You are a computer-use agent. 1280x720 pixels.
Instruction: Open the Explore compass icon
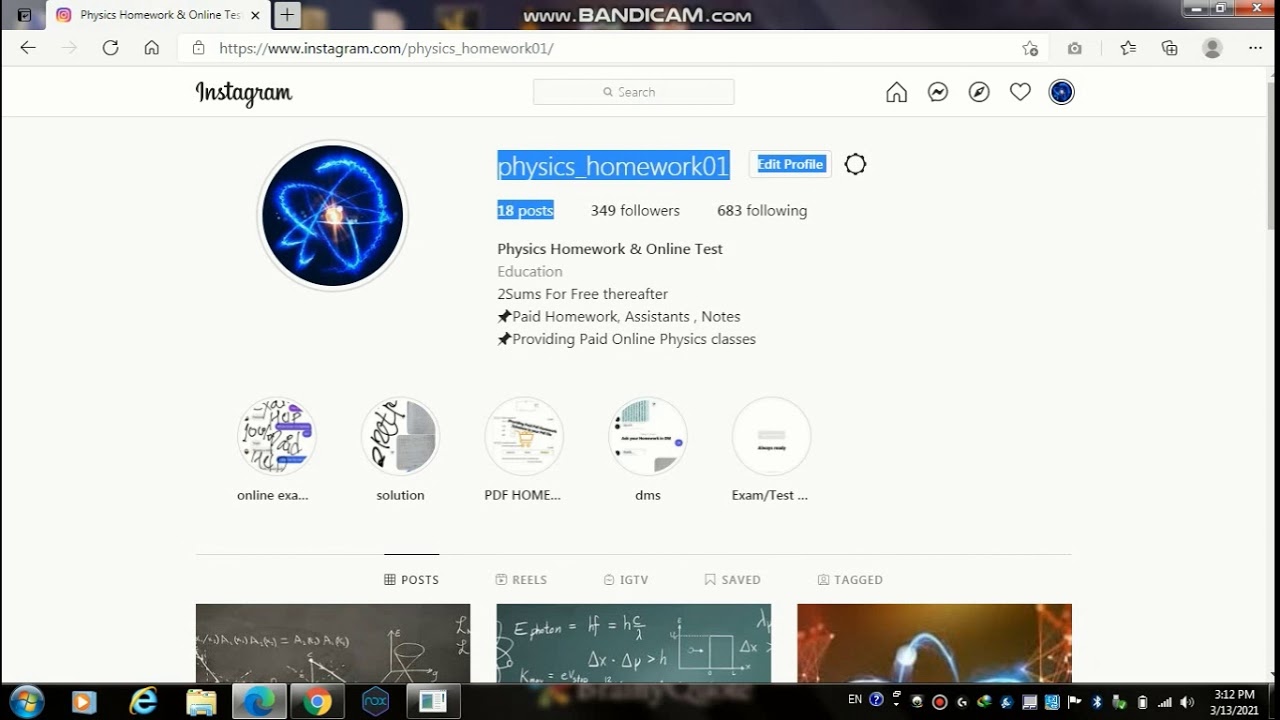coord(979,92)
